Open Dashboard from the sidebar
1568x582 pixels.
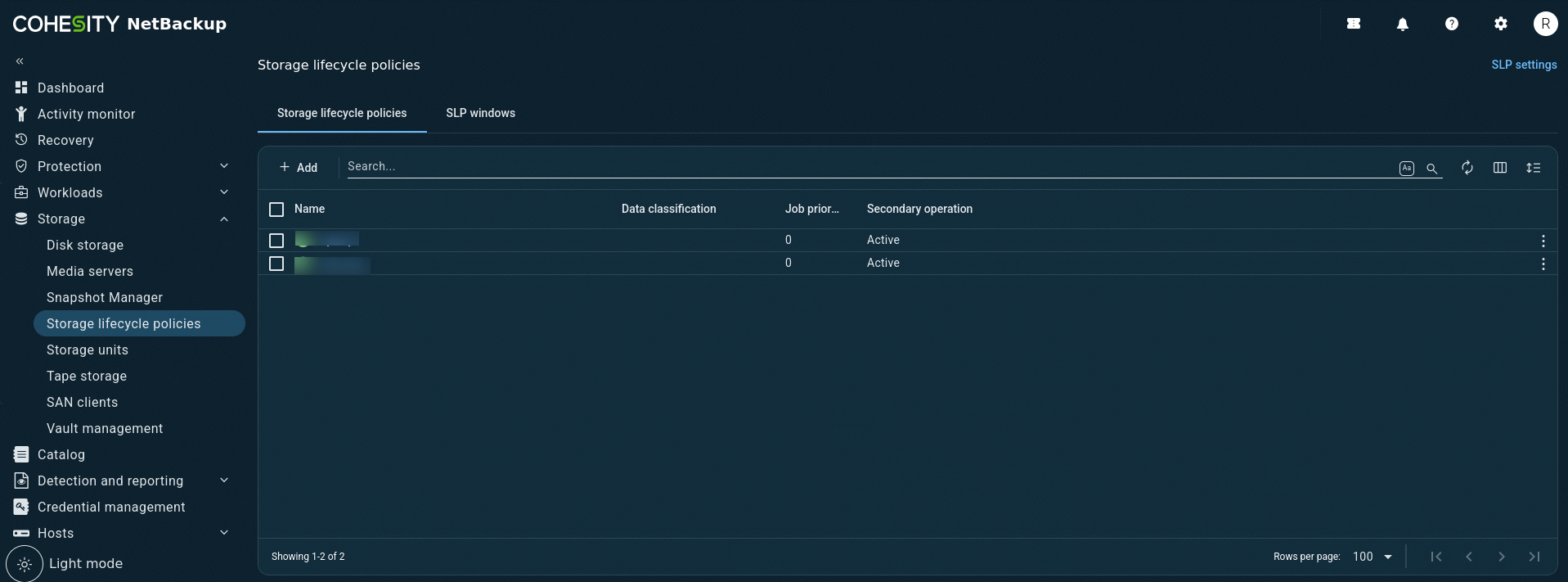point(70,88)
